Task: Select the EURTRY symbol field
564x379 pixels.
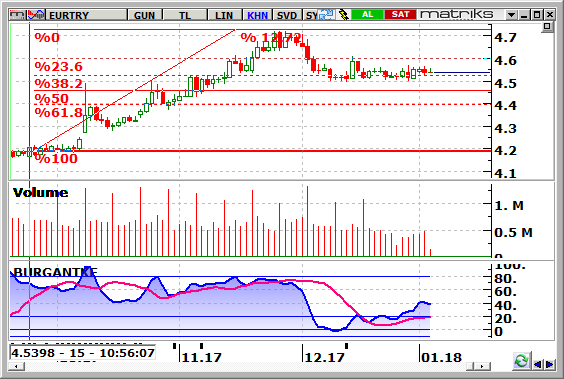Action: pos(87,15)
